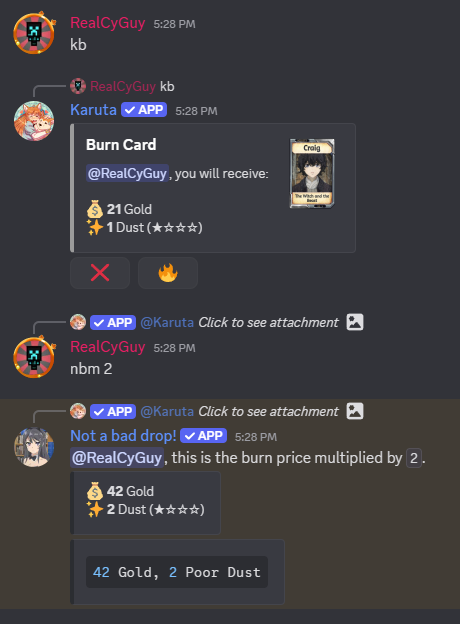The height and width of the screenshot is (624, 460).
Task: Click attachment image icon in Not a bad drop! reply
Action: click(355, 411)
